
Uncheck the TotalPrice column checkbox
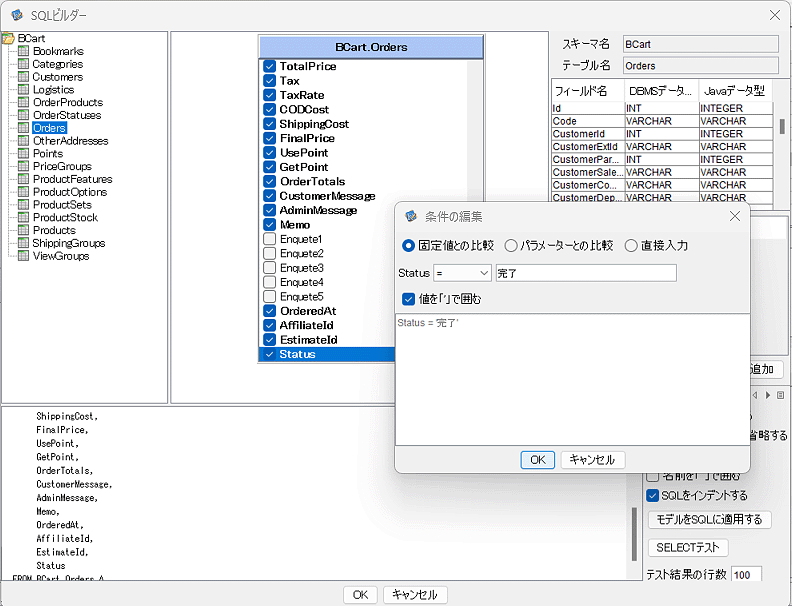(270, 66)
